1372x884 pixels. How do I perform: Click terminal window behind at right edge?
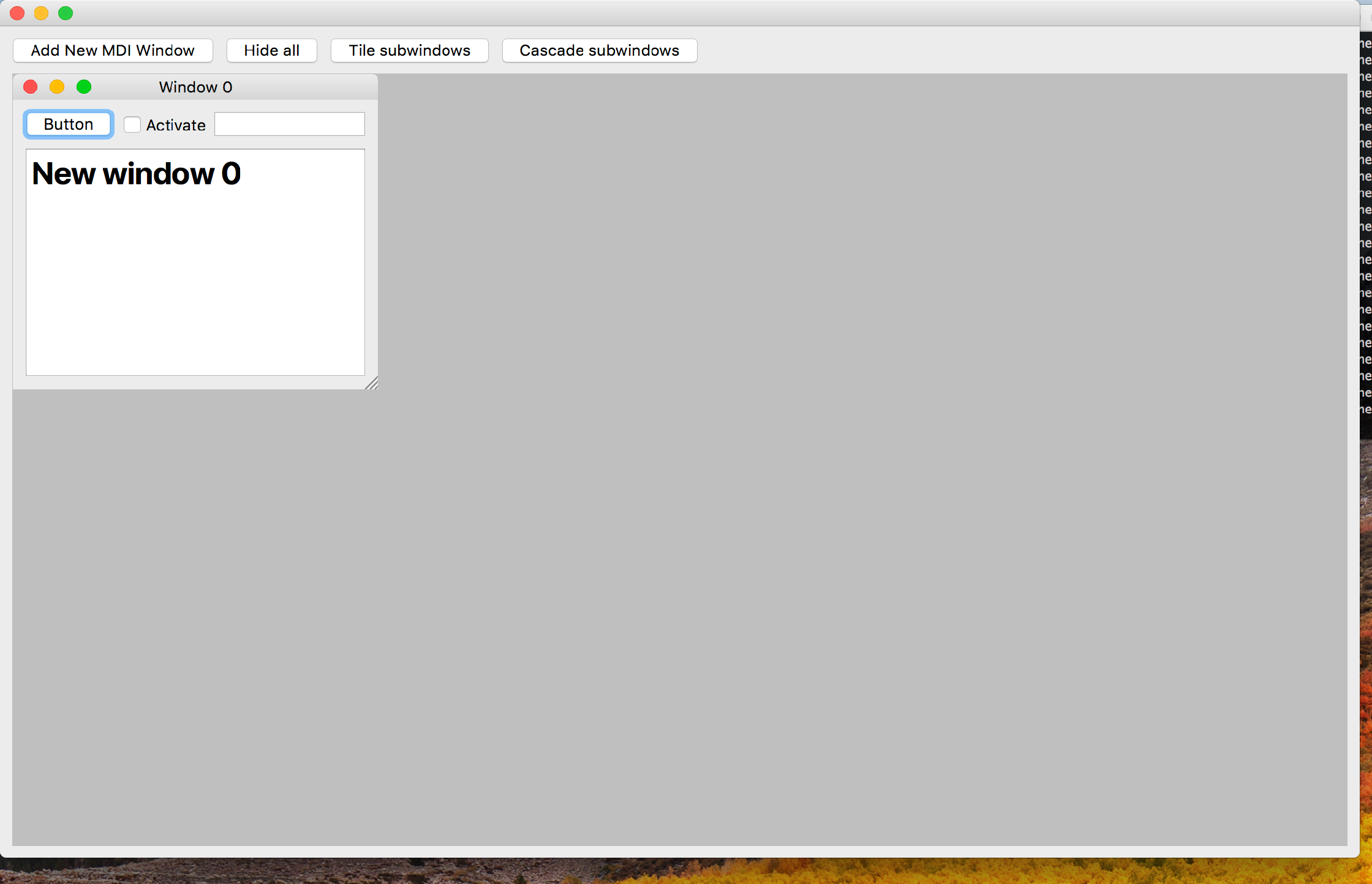point(1366,245)
